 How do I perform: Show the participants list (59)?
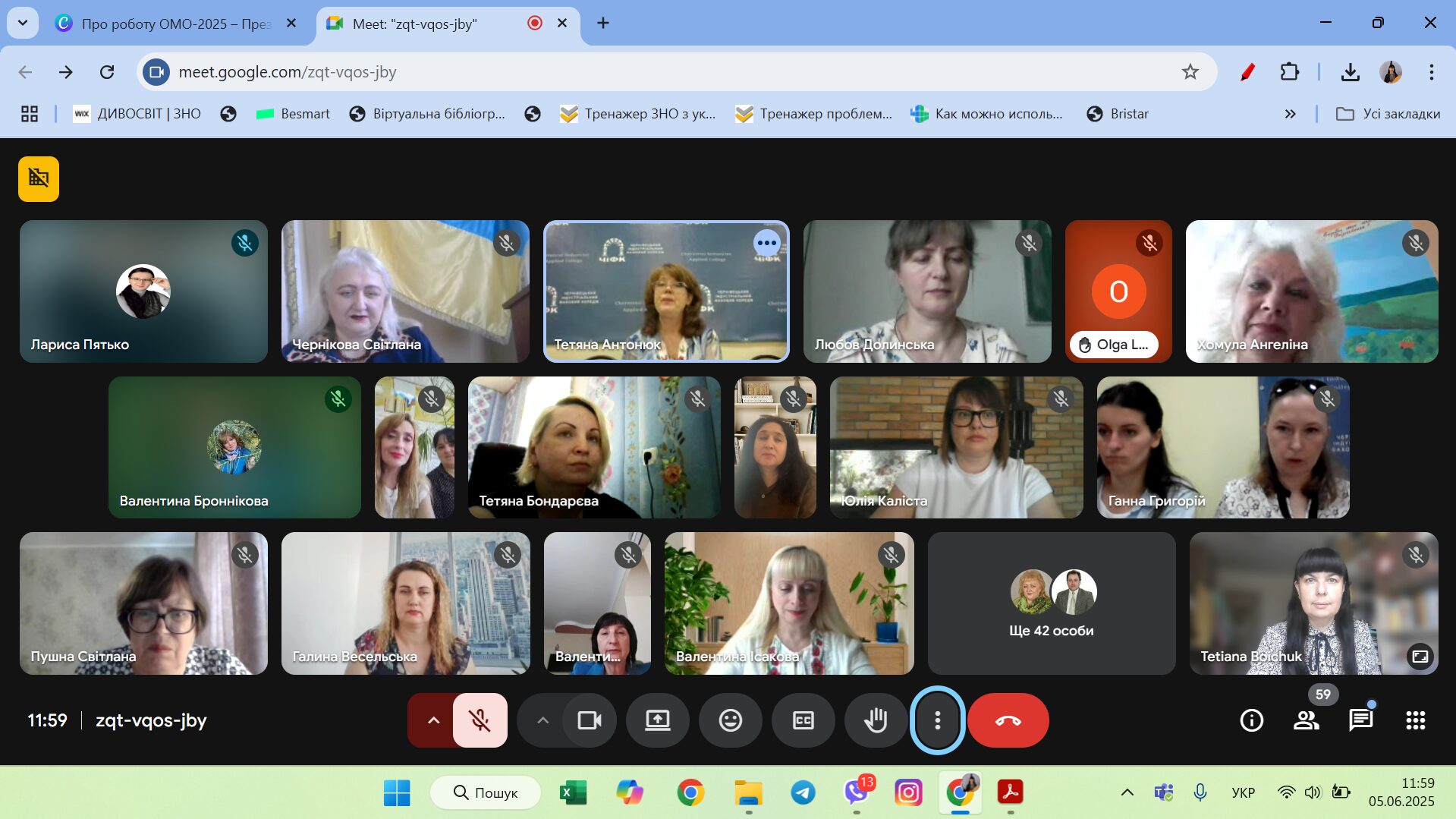pos(1306,720)
